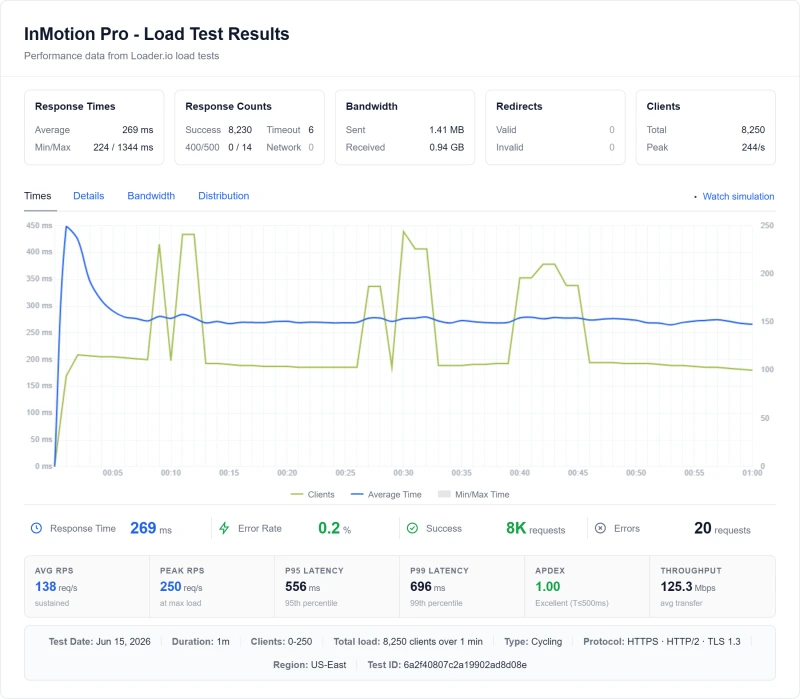Viewport: 800px width, 699px height.
Task: Open the Bandwidth tab
Action: click(x=151, y=196)
